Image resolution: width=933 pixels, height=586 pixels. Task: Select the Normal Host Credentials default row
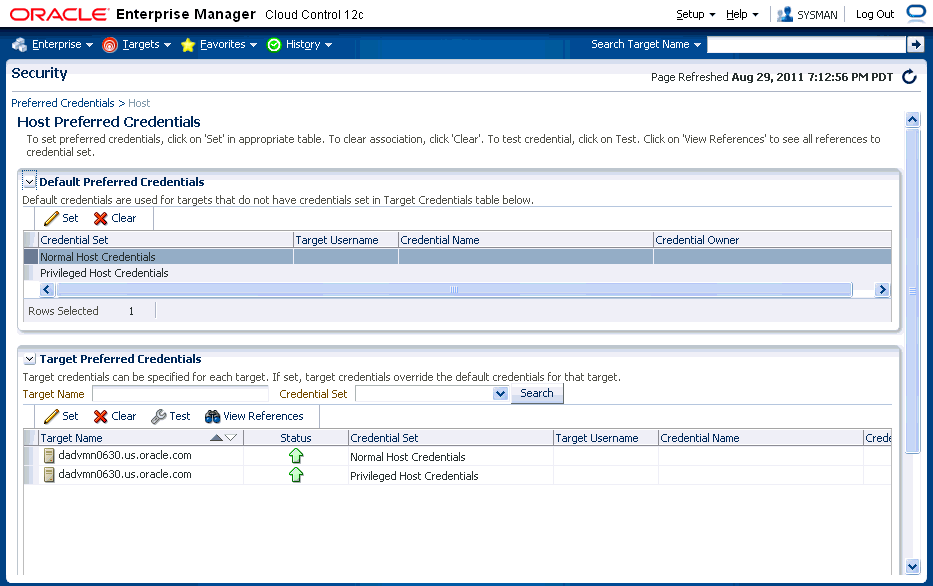click(457, 256)
